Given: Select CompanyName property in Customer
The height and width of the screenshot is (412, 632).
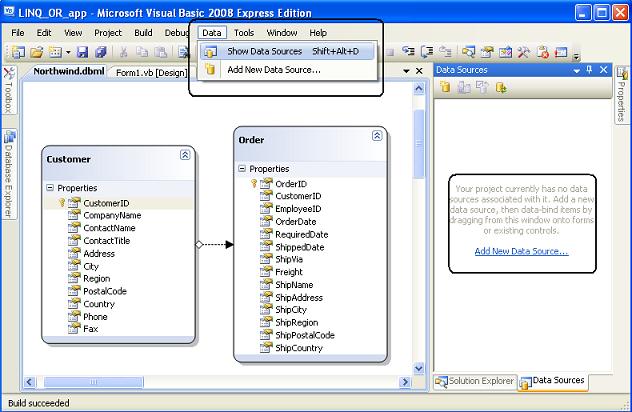Looking at the screenshot, I should pyautogui.click(x=112, y=216).
